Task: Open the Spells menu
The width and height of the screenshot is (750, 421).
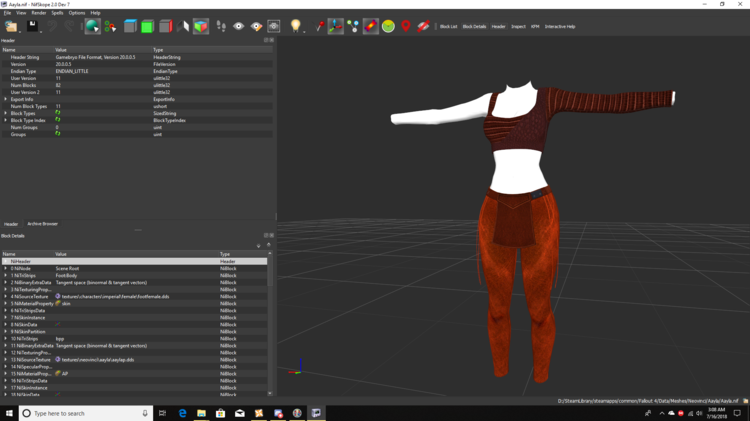Action: tap(57, 13)
